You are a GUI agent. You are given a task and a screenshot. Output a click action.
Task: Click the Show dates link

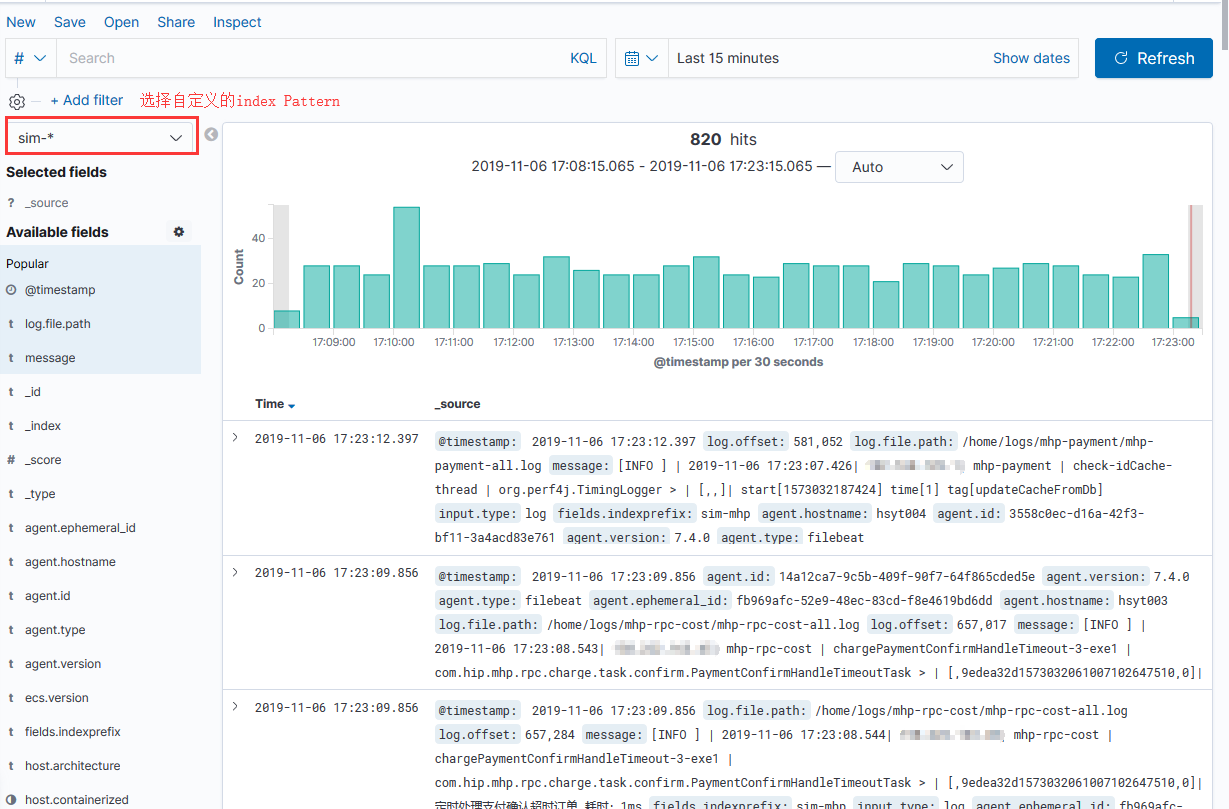[x=1031, y=58]
